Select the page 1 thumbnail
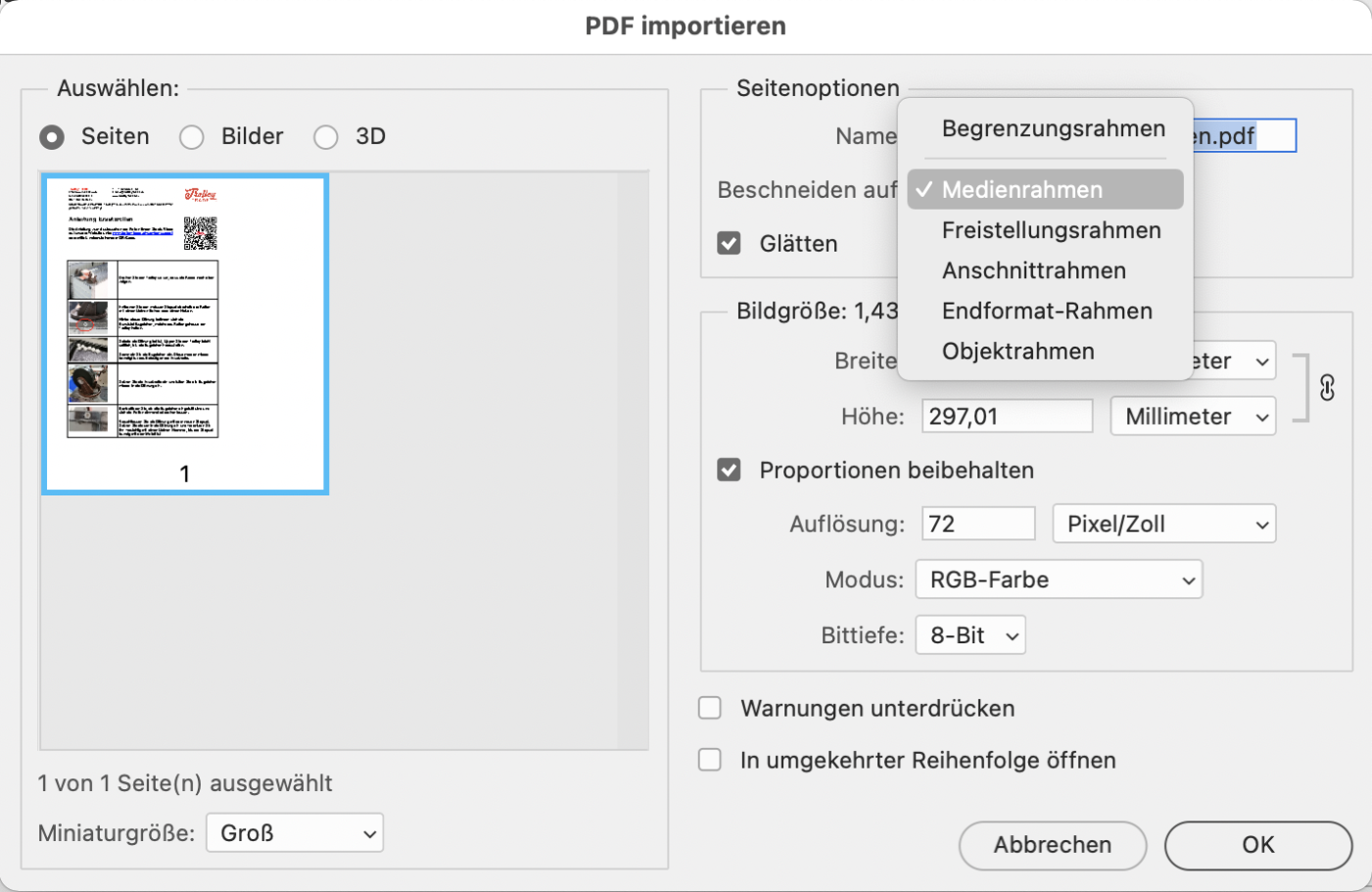 pos(185,334)
